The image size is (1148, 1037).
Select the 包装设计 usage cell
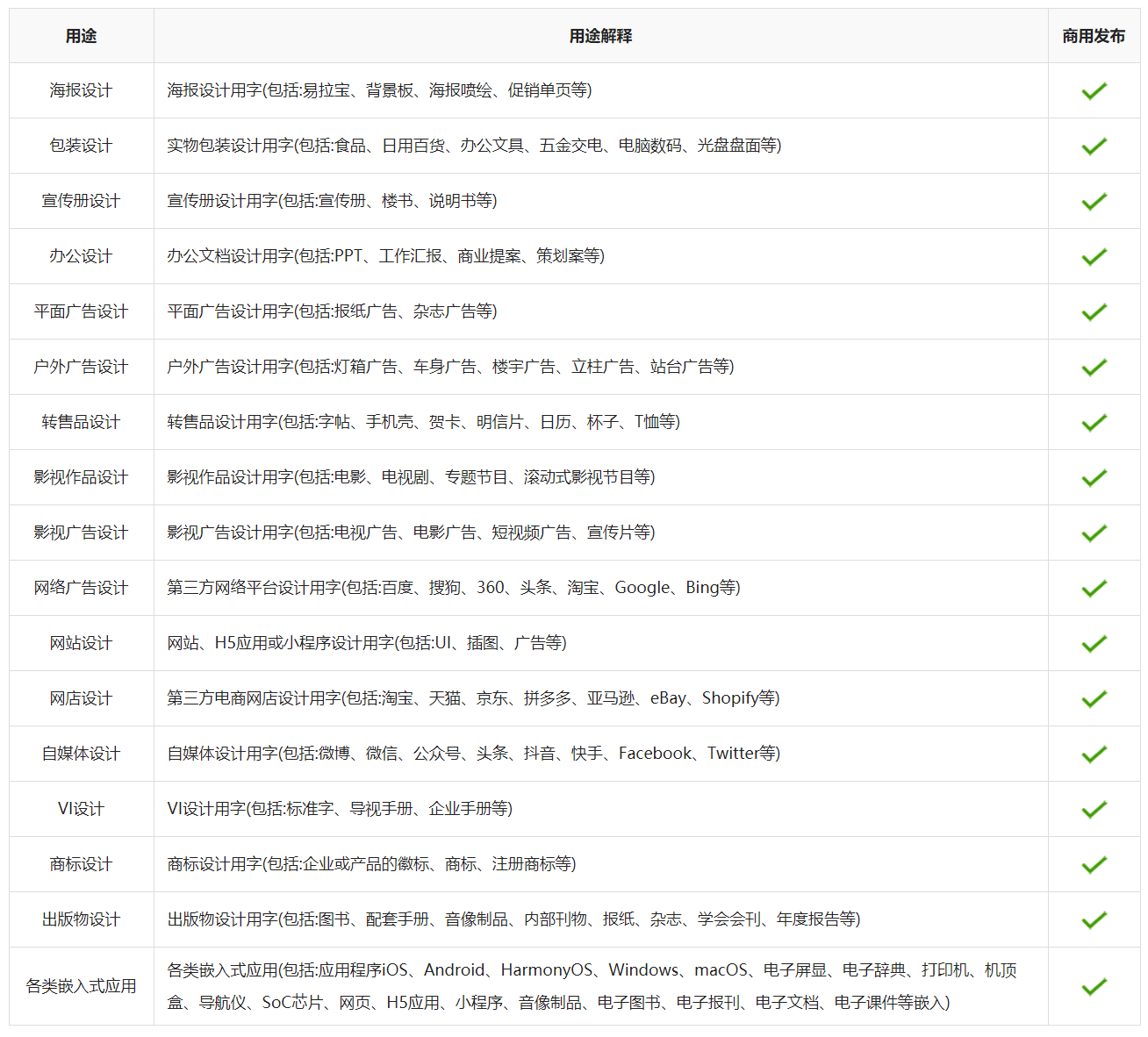(x=82, y=146)
